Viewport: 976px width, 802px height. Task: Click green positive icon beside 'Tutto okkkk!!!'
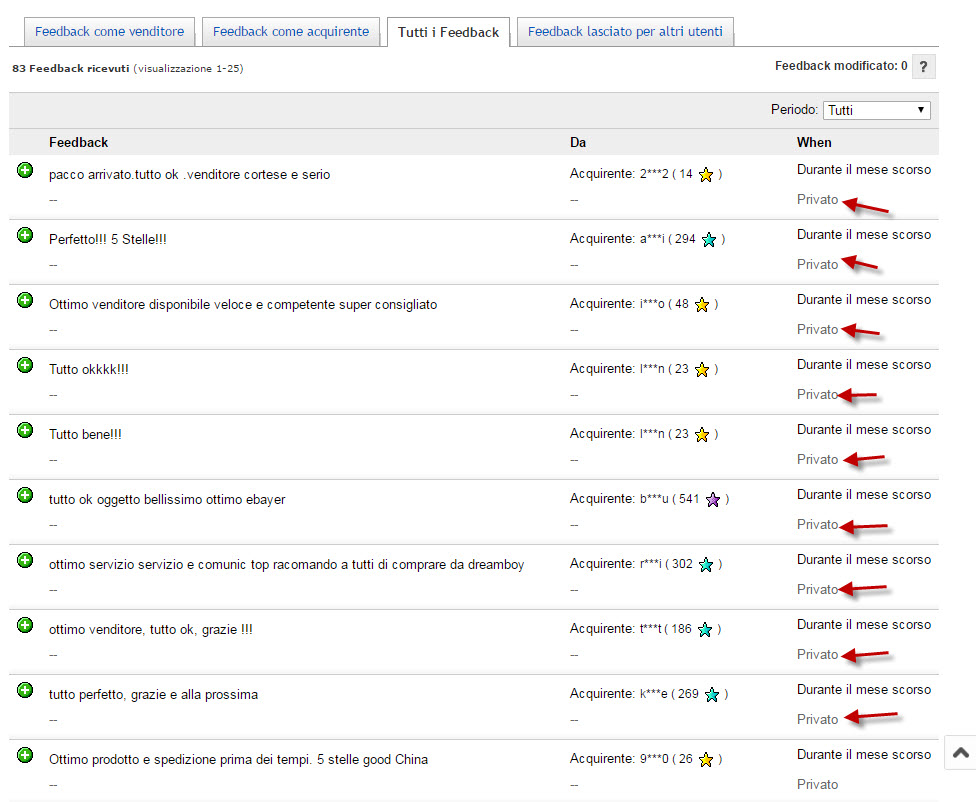point(25,365)
